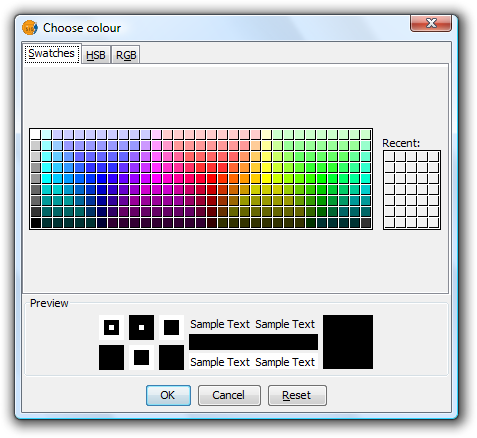Select the Swatches tab

coord(52,53)
